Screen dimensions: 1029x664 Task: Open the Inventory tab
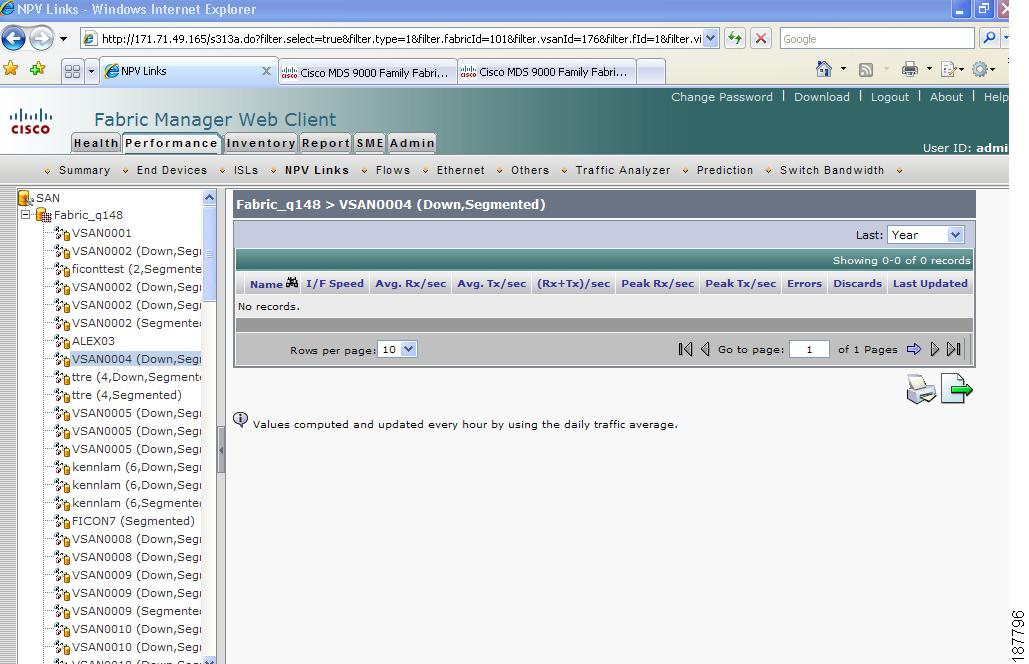coord(261,143)
